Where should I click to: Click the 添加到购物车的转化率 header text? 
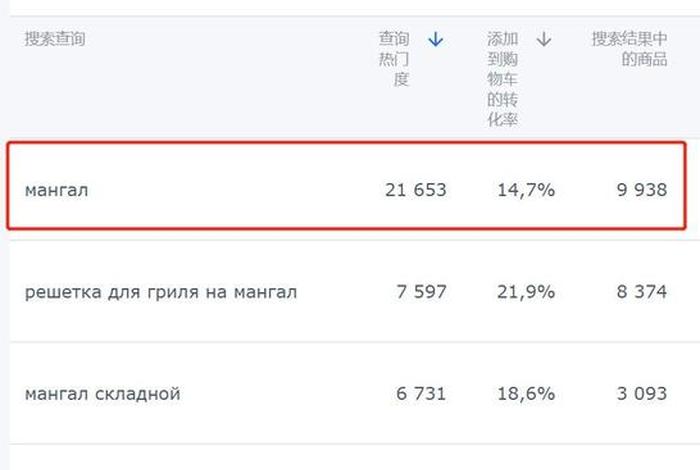(x=503, y=79)
